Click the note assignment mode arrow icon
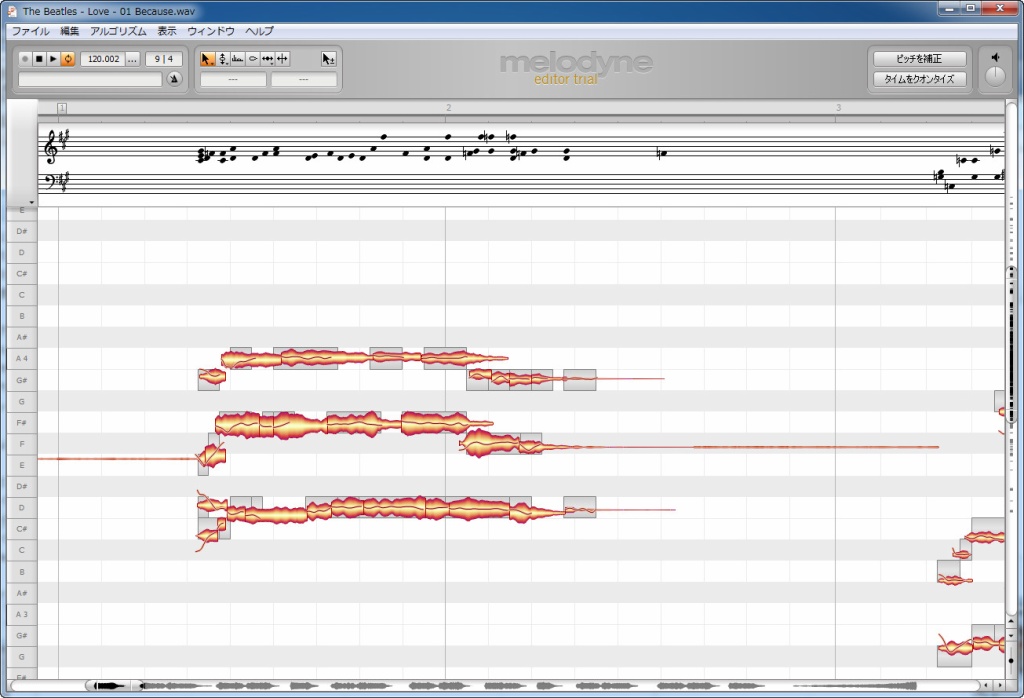 click(328, 59)
